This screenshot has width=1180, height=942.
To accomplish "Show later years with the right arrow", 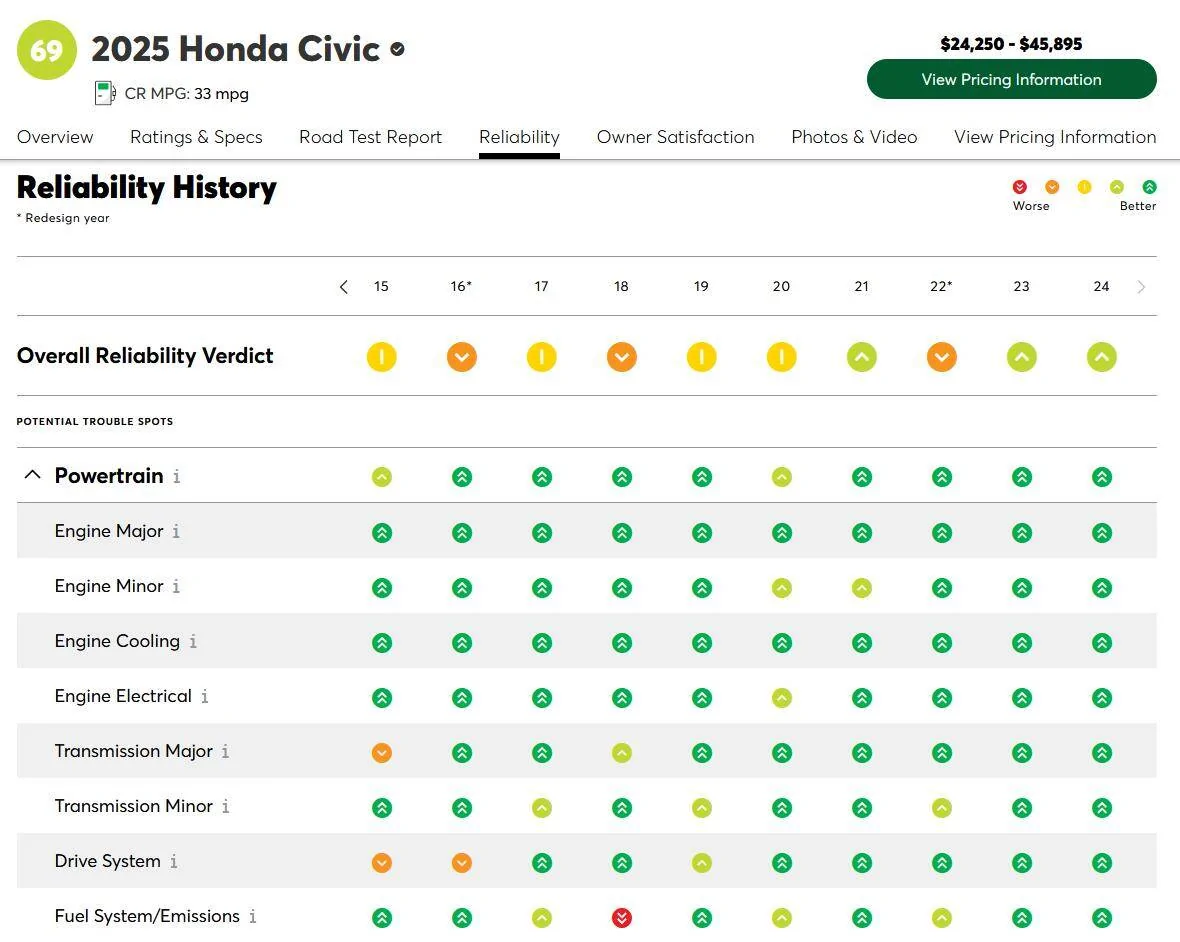I will [x=1142, y=287].
